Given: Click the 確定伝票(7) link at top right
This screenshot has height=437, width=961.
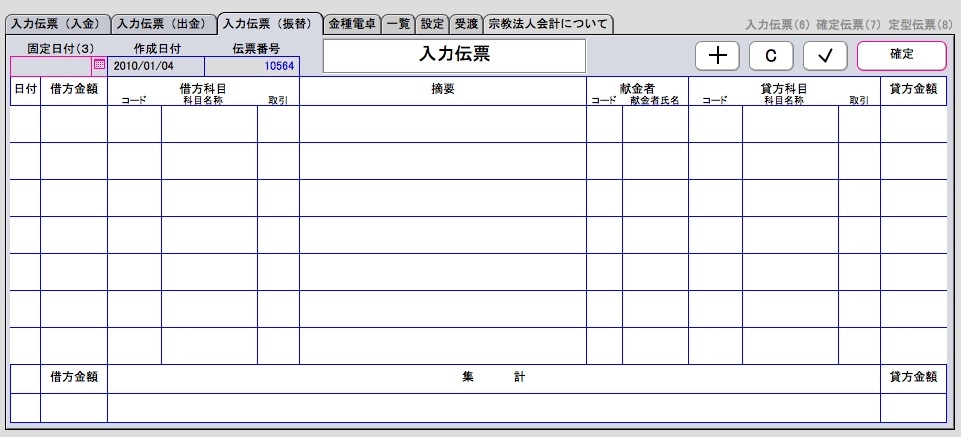Looking at the screenshot, I should click(848, 24).
